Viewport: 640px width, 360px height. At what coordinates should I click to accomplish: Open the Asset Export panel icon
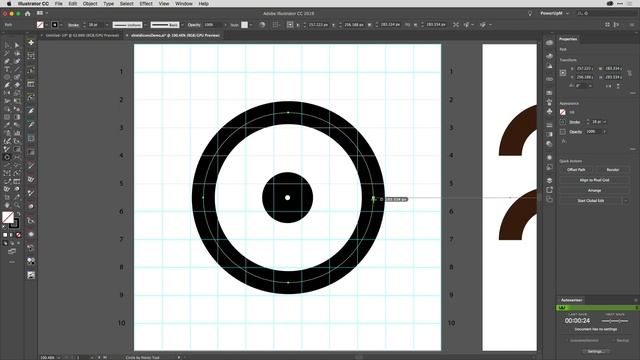[x=549, y=190]
